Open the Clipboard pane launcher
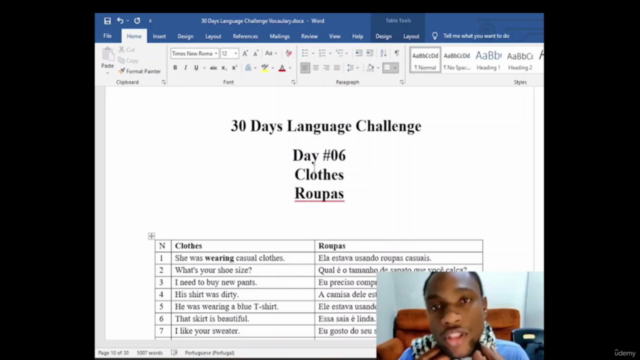640x360 pixels. click(x=164, y=82)
